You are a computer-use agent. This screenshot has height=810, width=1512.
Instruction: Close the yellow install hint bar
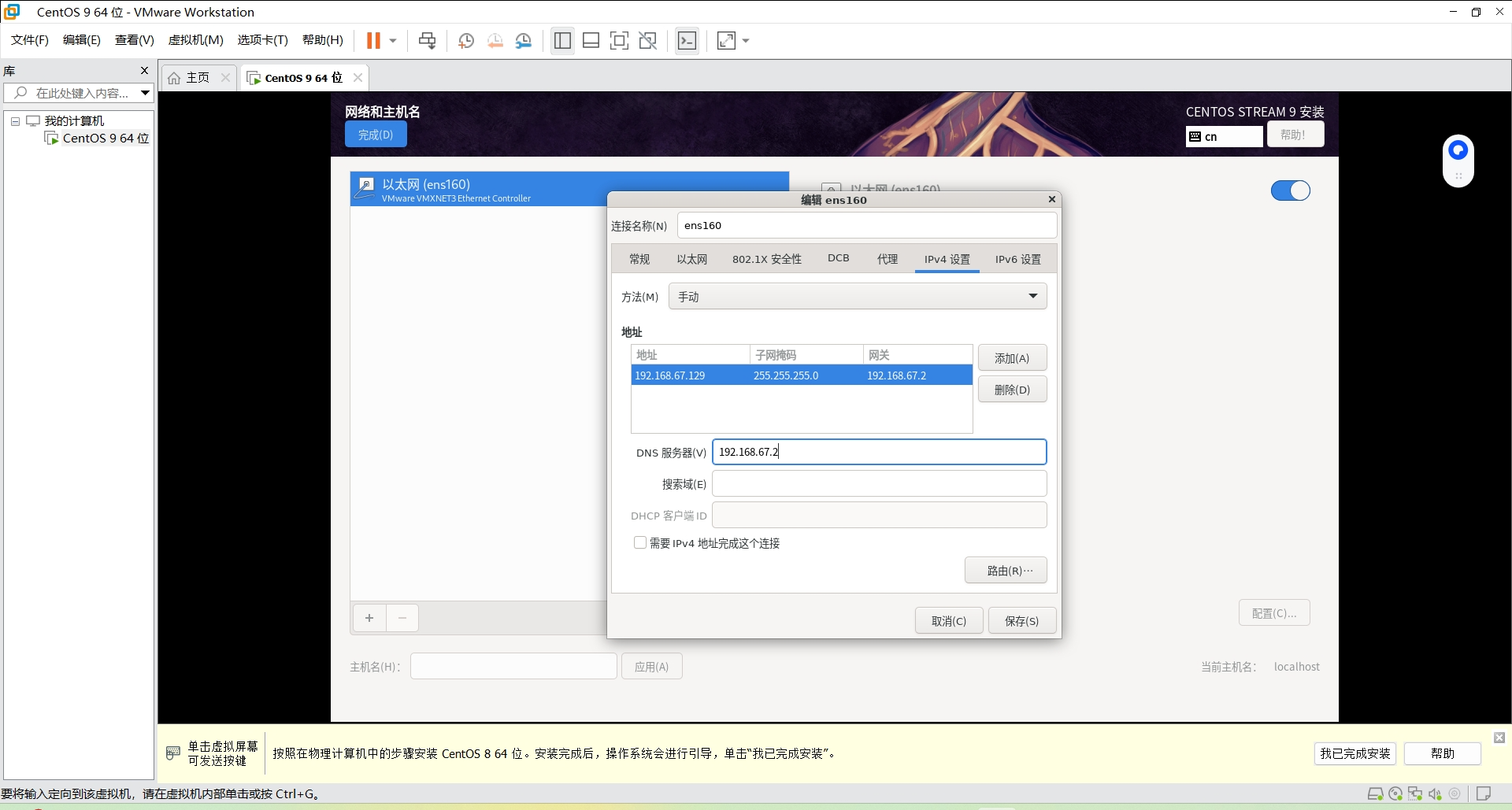point(1499,738)
